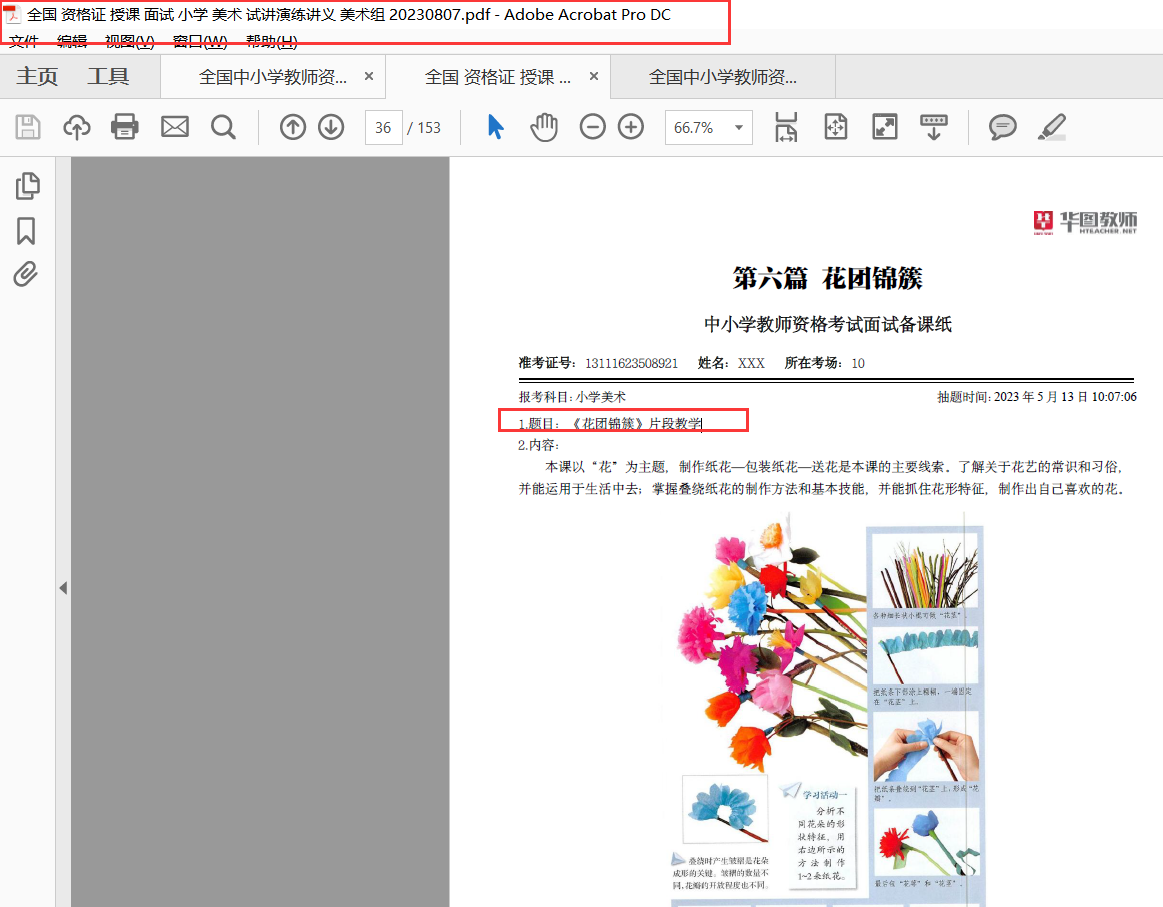The height and width of the screenshot is (907, 1163).
Task: Open the attachments paperclip panel
Action: click(x=27, y=274)
